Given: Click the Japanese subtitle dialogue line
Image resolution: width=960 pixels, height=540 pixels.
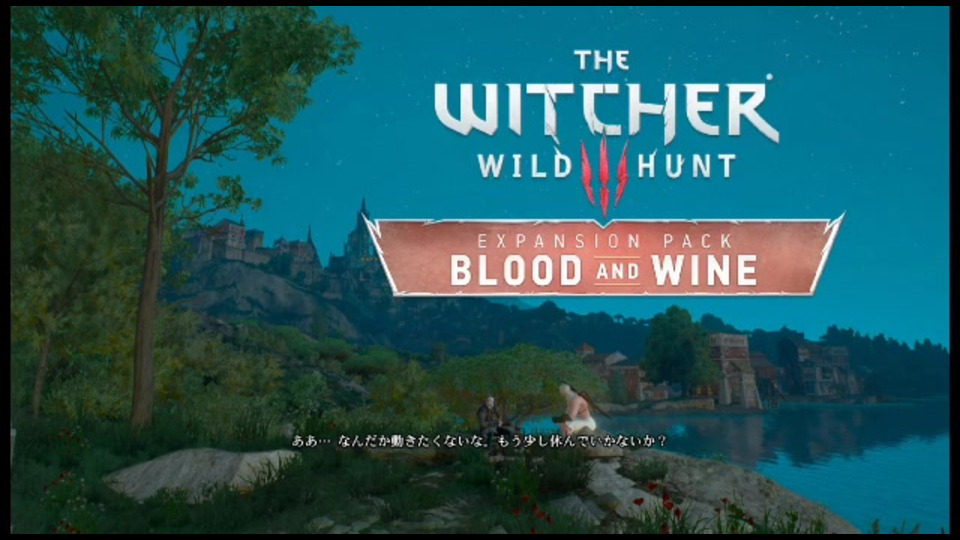Looking at the screenshot, I should point(479,441).
